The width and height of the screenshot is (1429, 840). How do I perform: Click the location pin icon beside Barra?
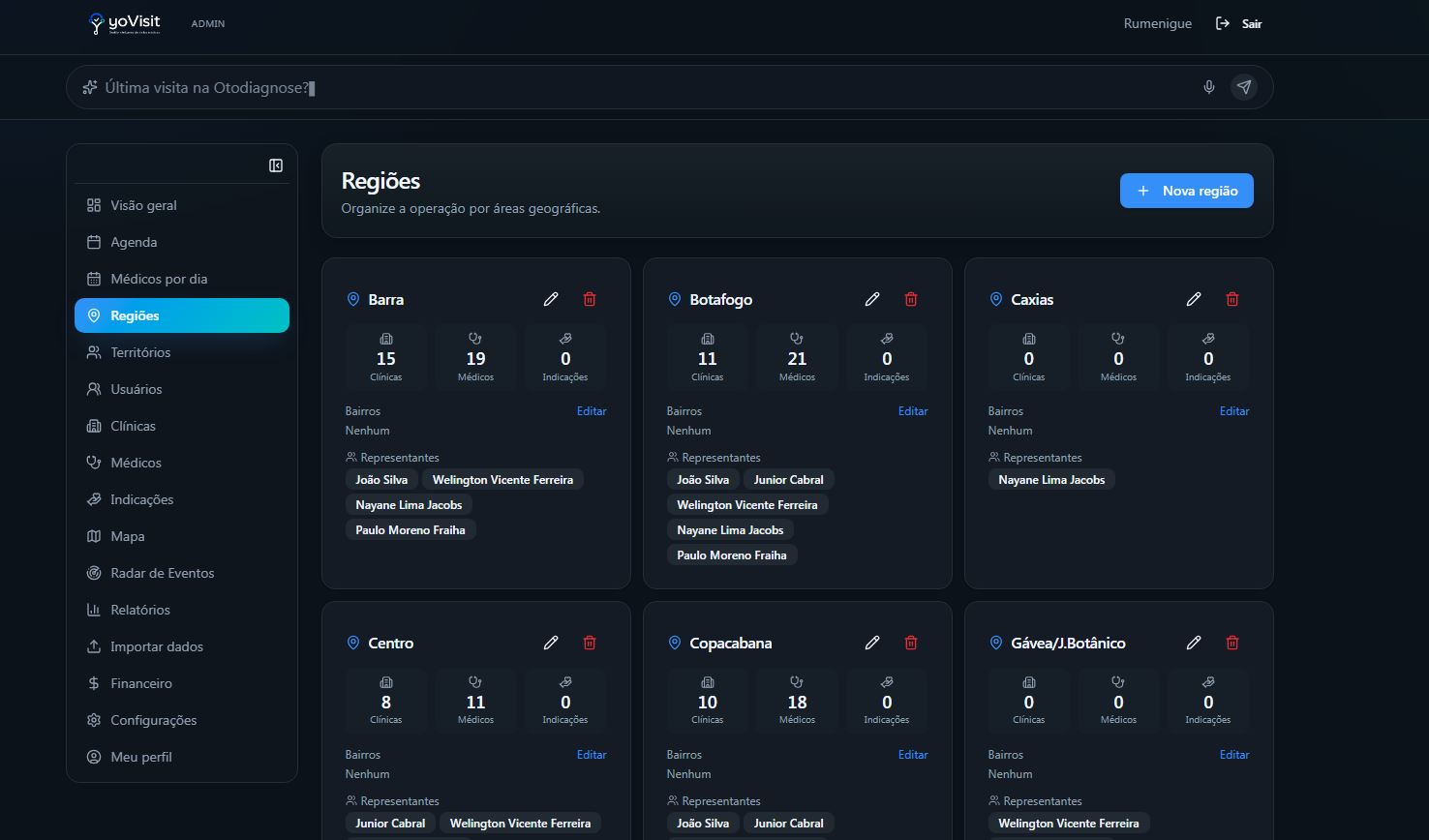[353, 300]
